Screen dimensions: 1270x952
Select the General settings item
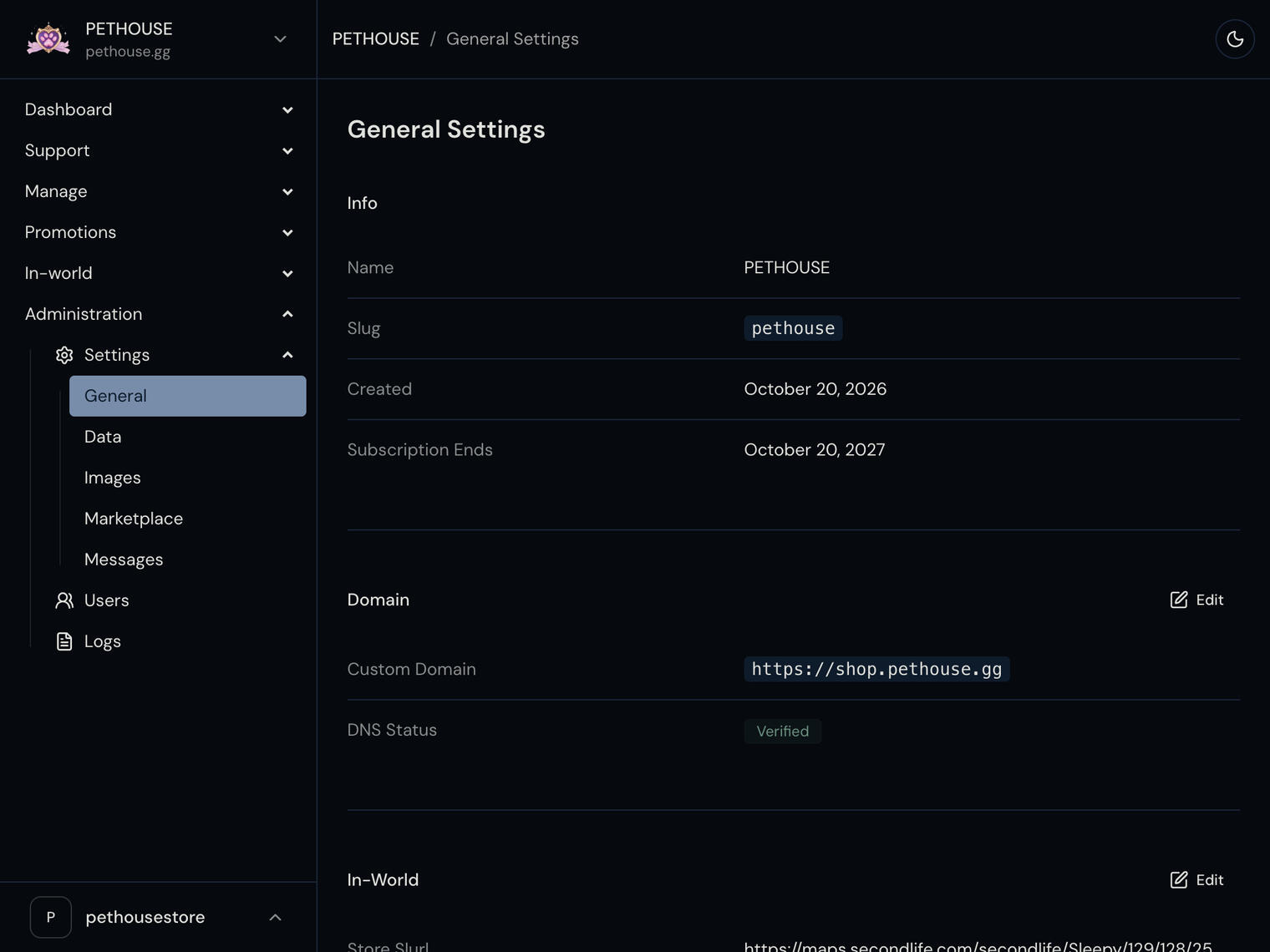pos(188,396)
